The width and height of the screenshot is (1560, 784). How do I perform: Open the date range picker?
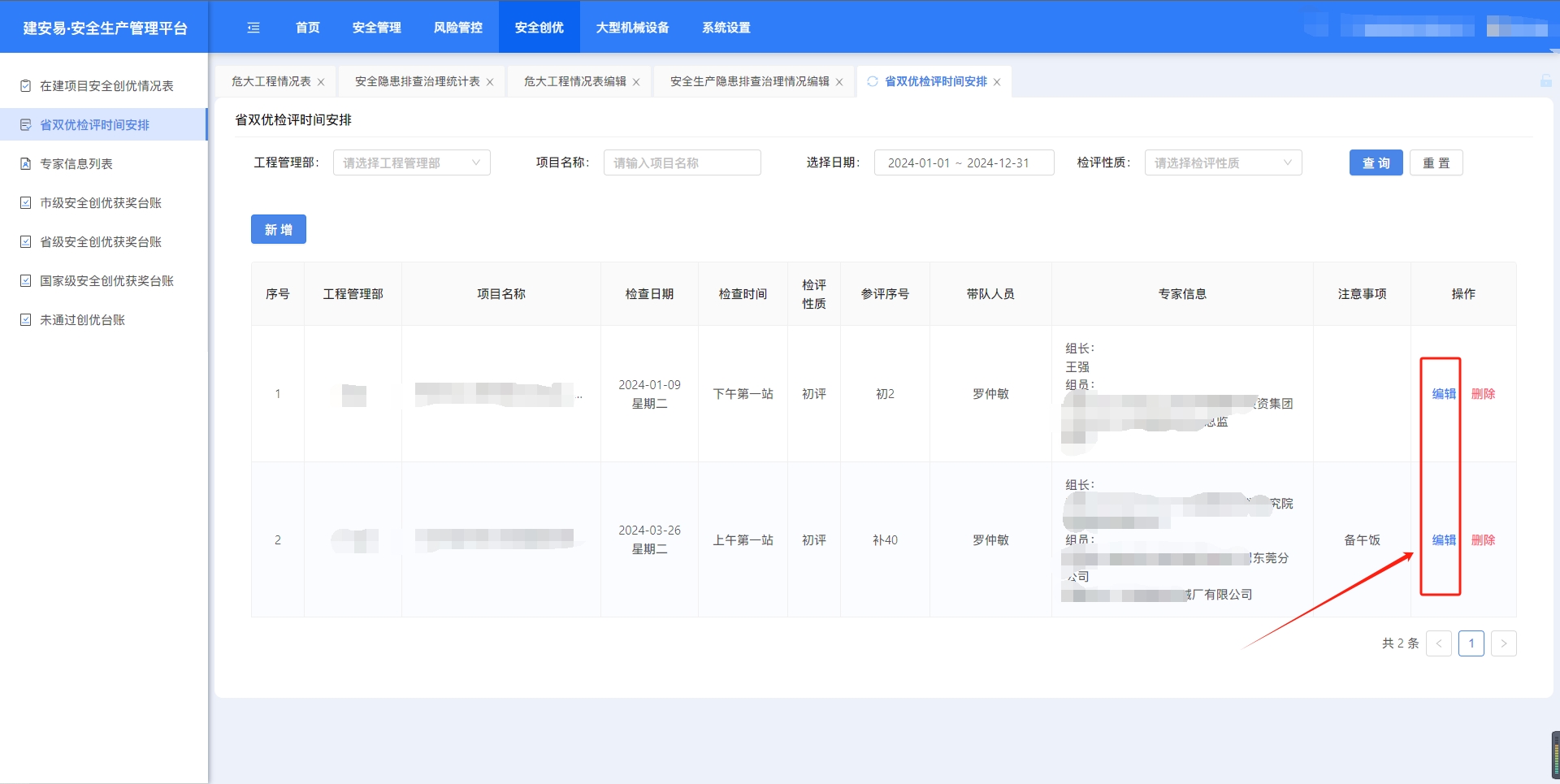(x=964, y=162)
